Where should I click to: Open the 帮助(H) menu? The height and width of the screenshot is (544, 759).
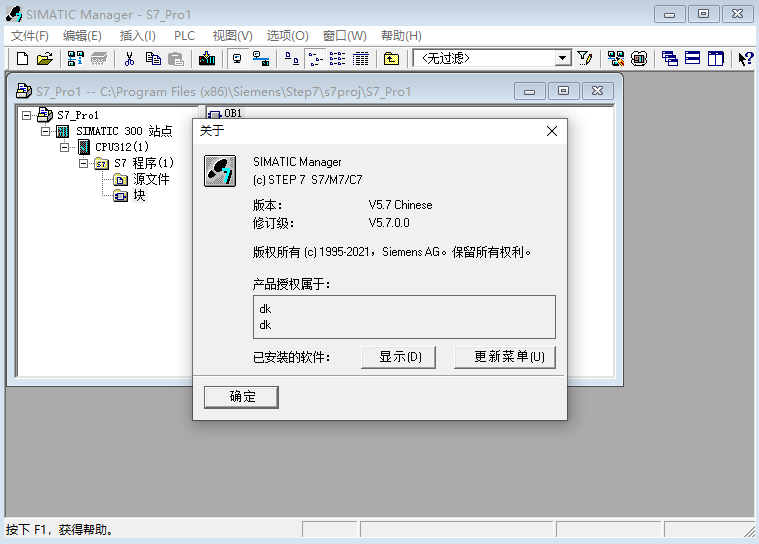[401, 36]
